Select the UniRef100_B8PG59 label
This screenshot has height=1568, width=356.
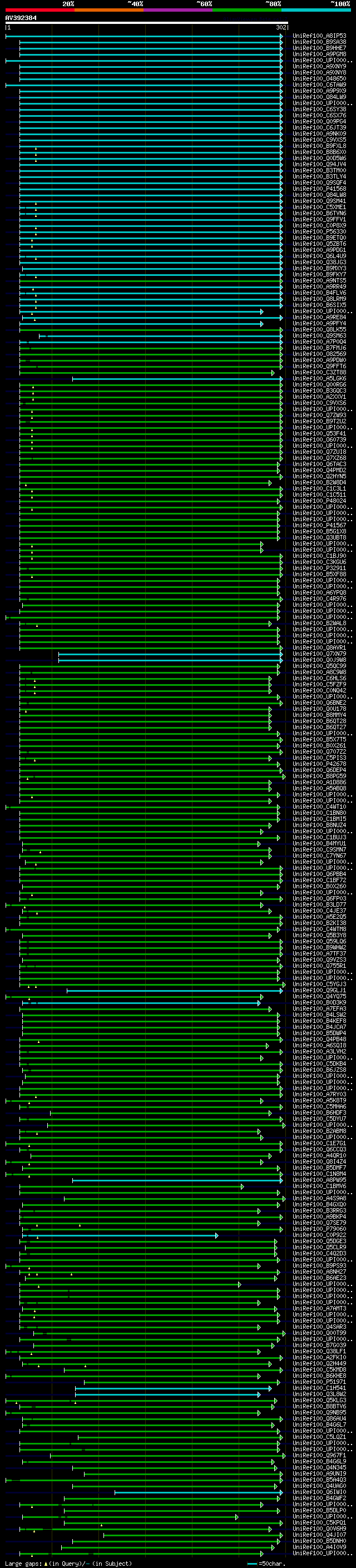(x=319, y=776)
